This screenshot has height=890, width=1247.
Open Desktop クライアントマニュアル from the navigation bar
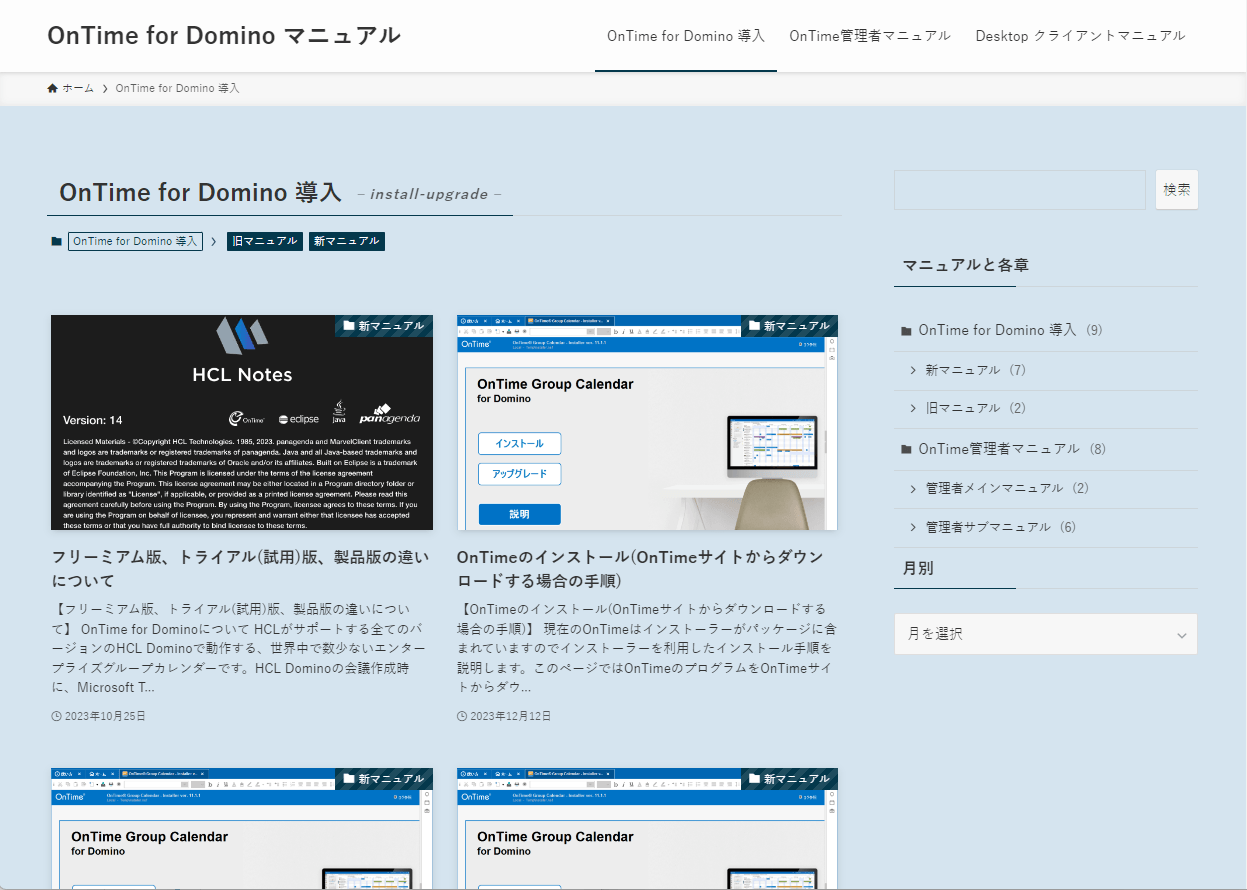pos(1080,35)
